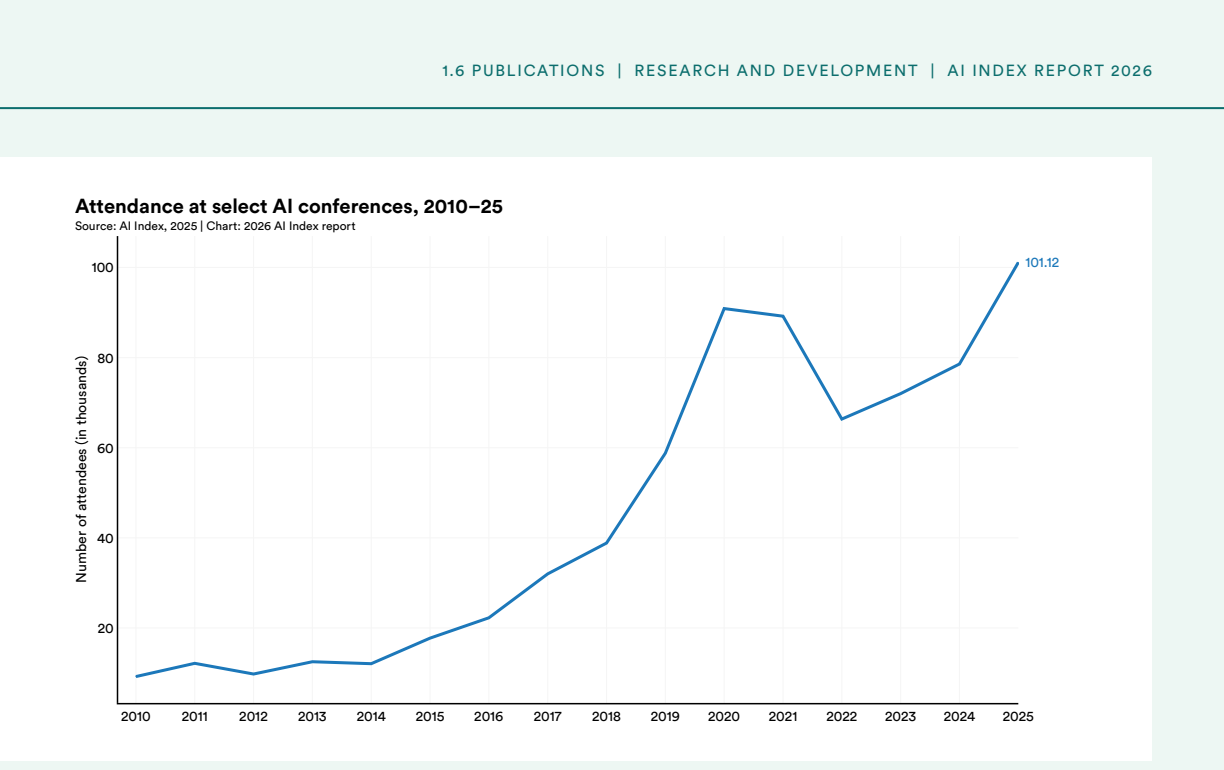Screen dimensions: 1224x770
Task: Click the x-axis year '2021'
Action: pyautogui.click(x=783, y=717)
